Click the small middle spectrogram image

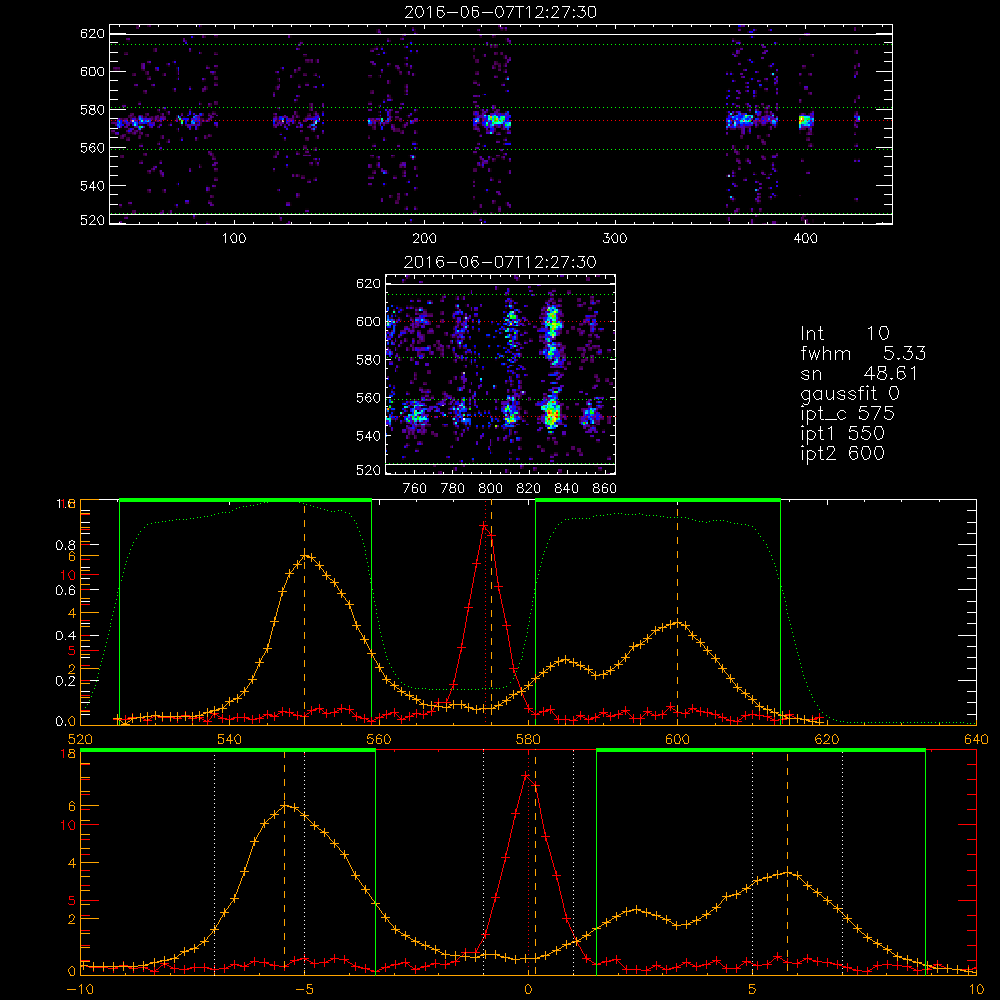click(501, 374)
